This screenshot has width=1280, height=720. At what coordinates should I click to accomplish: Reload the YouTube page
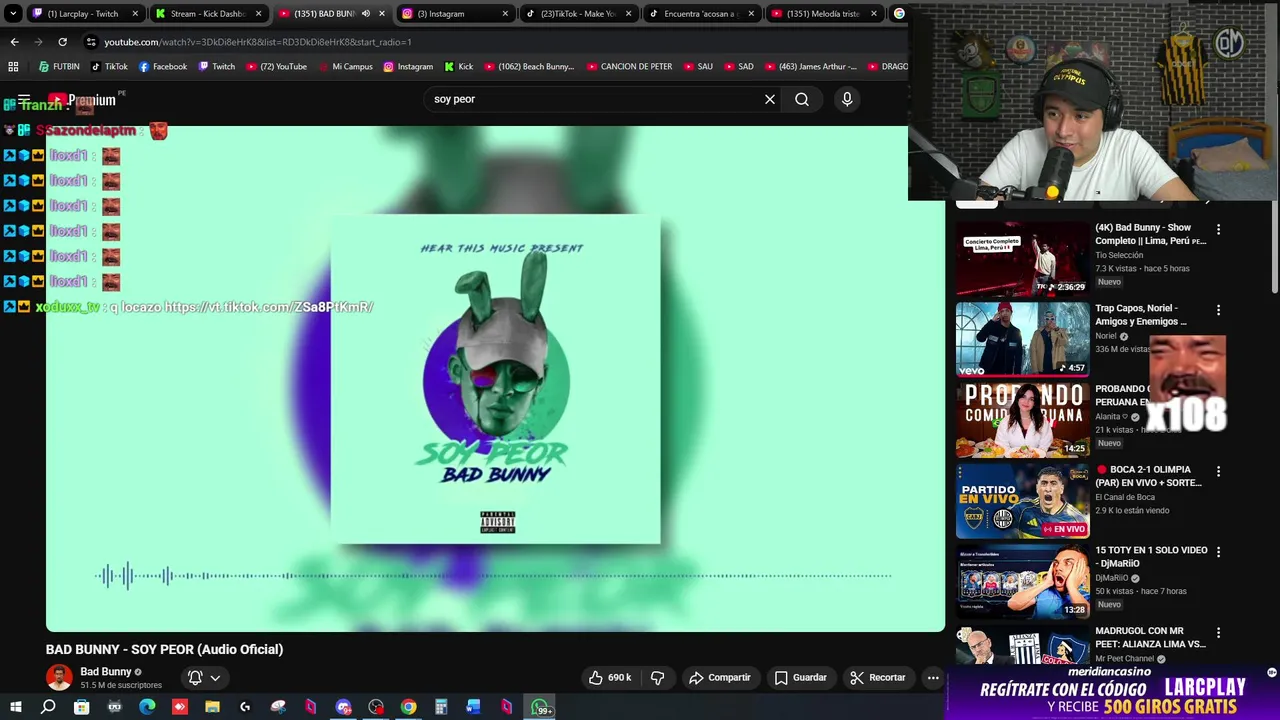click(62, 41)
